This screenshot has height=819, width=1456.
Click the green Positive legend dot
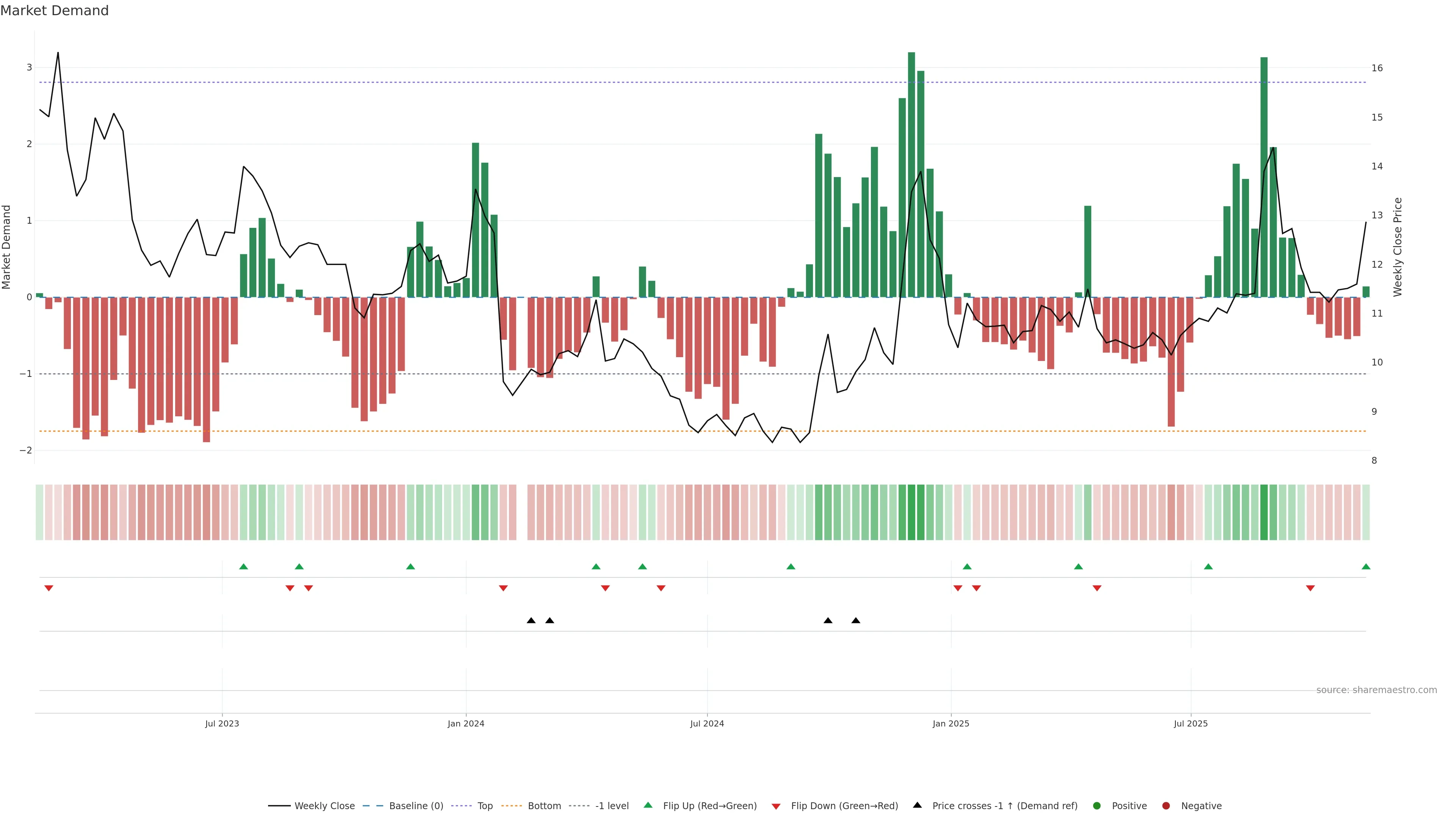[1097, 805]
